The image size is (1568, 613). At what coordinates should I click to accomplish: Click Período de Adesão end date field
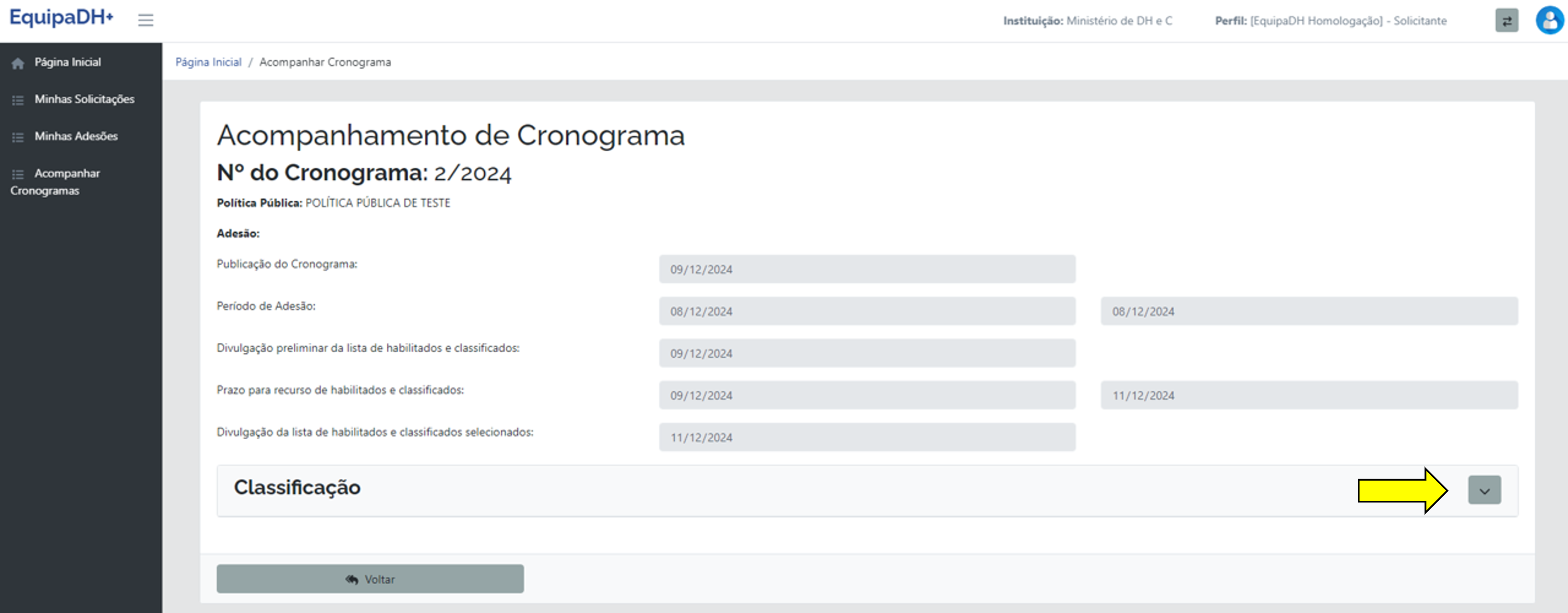(x=1309, y=311)
